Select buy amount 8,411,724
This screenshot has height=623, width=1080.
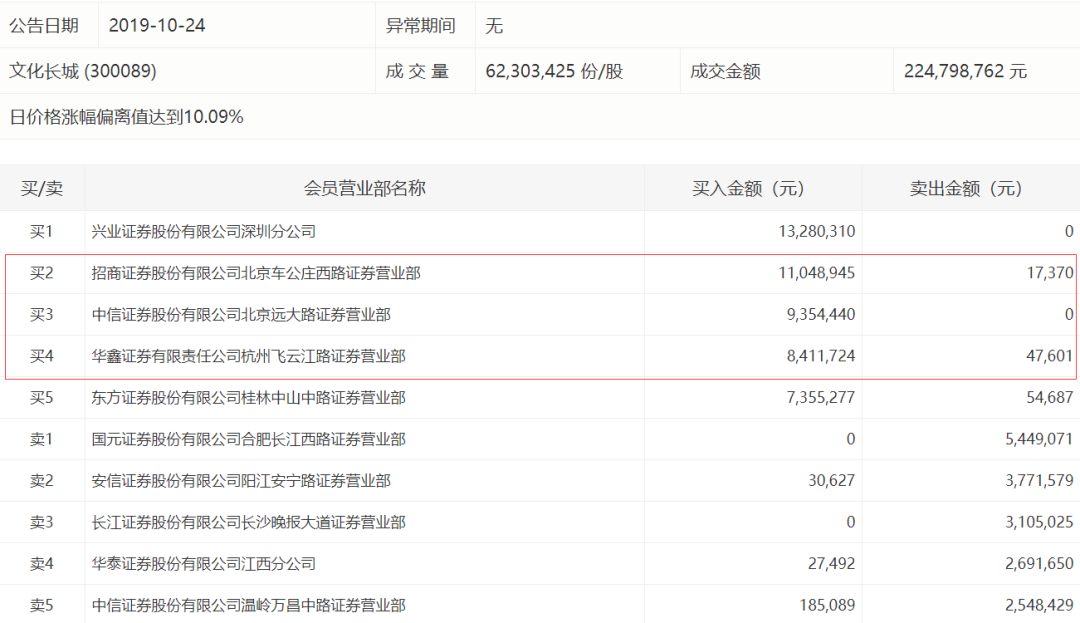(820, 356)
